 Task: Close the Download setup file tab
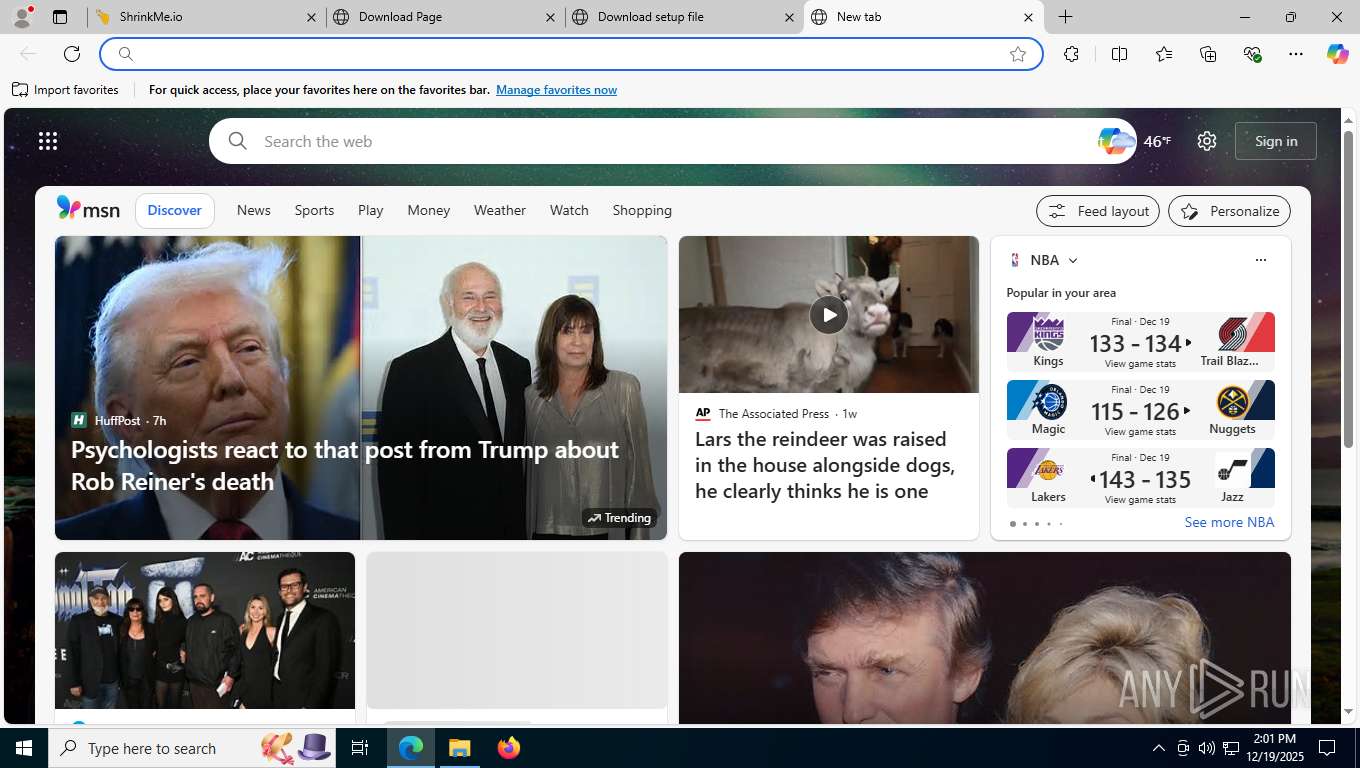coord(789,17)
